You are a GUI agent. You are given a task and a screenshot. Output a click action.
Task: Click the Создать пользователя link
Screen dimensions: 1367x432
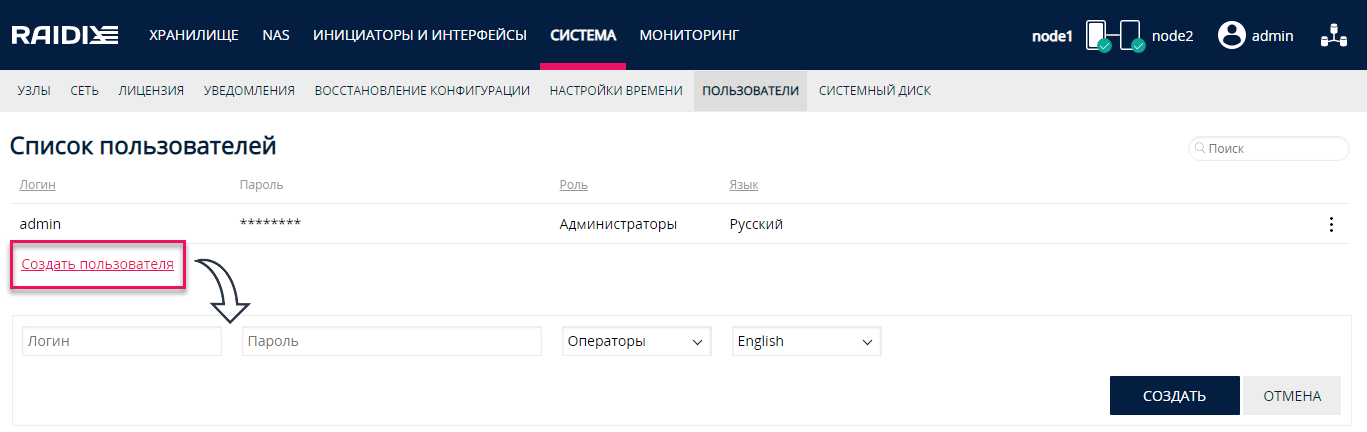pos(98,264)
